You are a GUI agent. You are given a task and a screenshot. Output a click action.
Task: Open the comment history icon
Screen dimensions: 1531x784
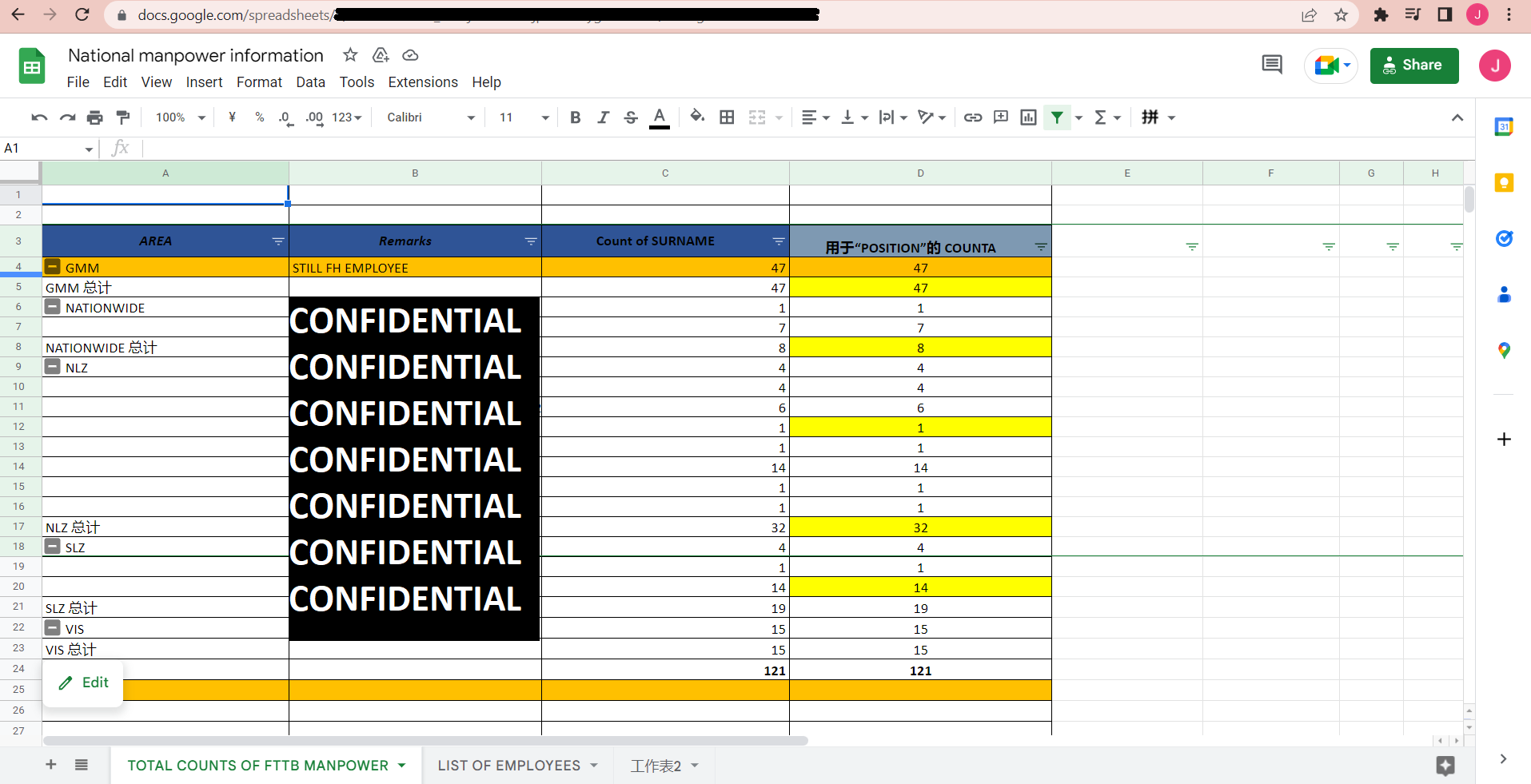[x=1272, y=65]
